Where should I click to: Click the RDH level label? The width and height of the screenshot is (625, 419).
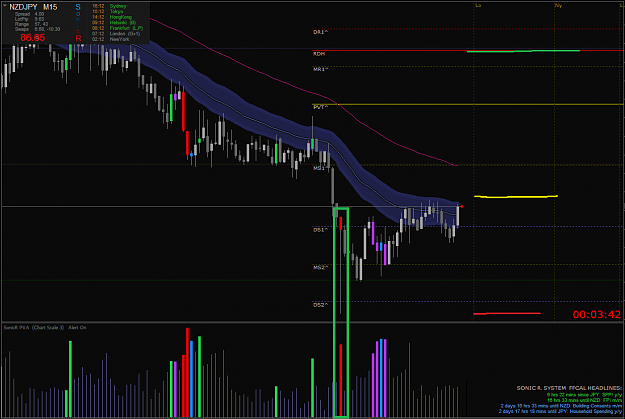point(319,53)
